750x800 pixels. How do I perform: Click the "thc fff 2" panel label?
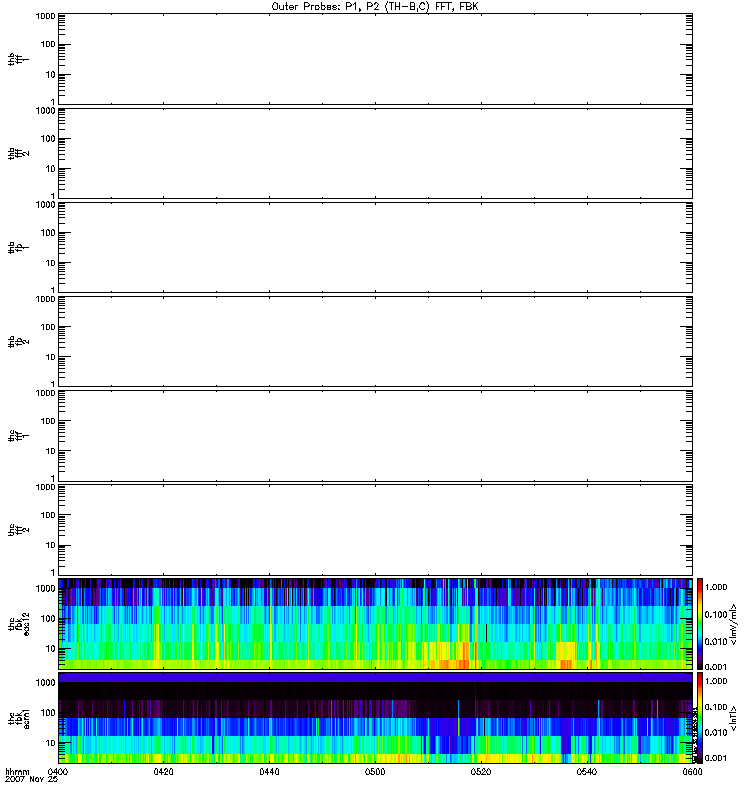pyautogui.click(x=18, y=530)
